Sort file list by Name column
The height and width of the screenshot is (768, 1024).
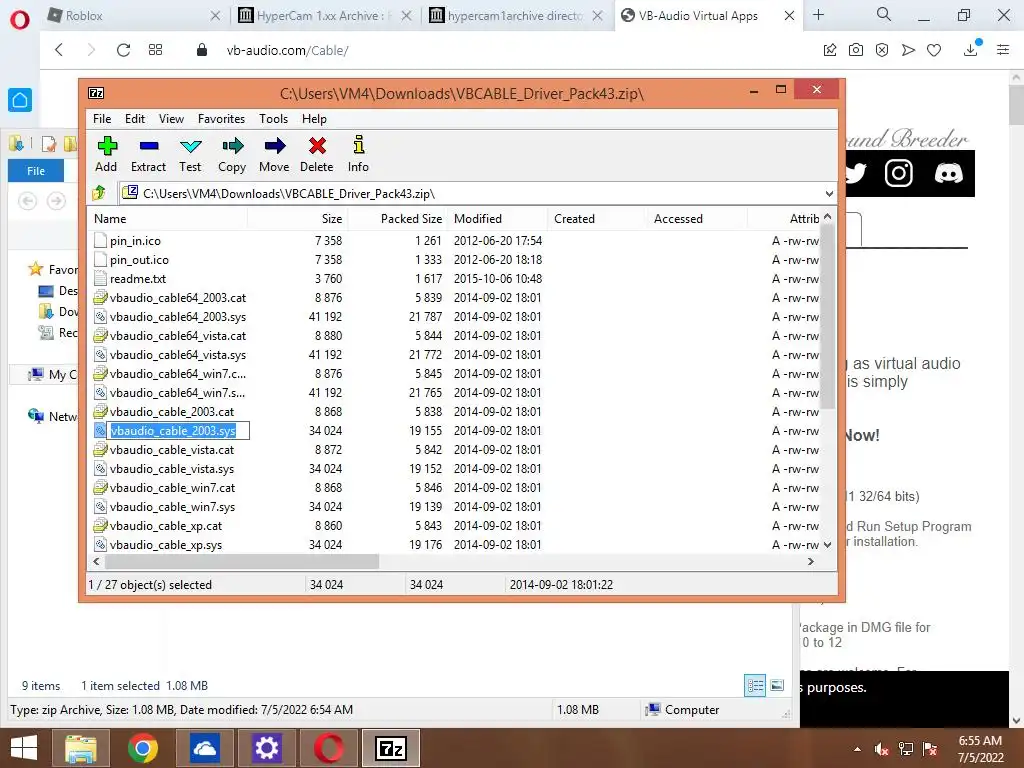pyautogui.click(x=167, y=219)
